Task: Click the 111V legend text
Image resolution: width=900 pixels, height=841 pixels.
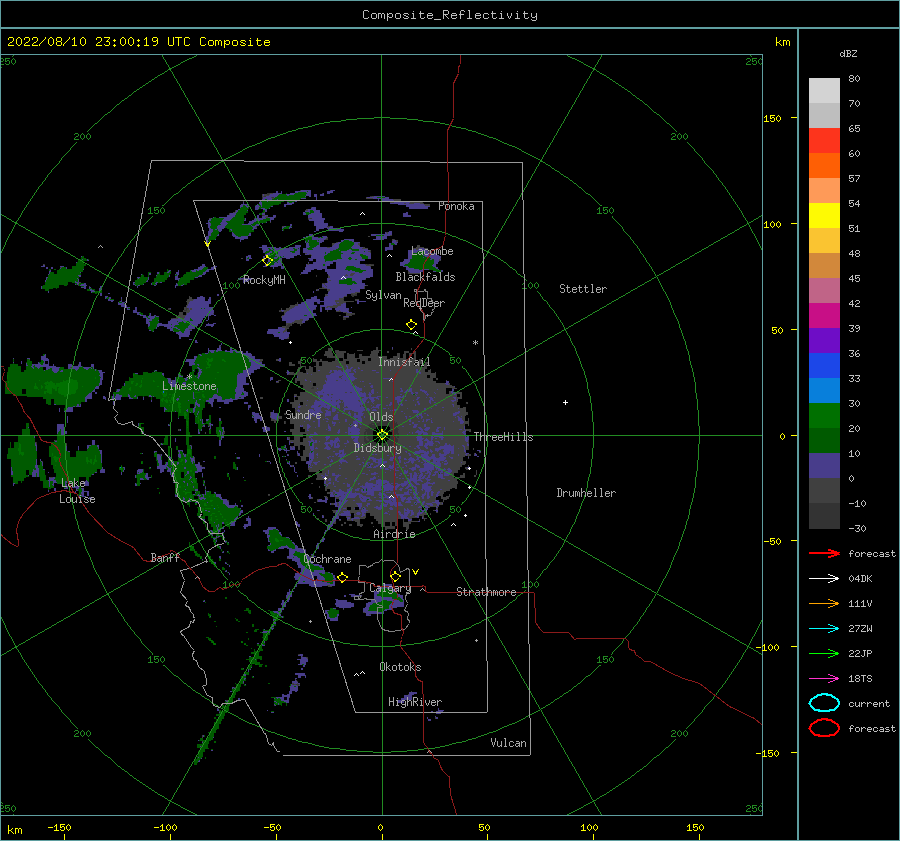Action: tap(860, 603)
